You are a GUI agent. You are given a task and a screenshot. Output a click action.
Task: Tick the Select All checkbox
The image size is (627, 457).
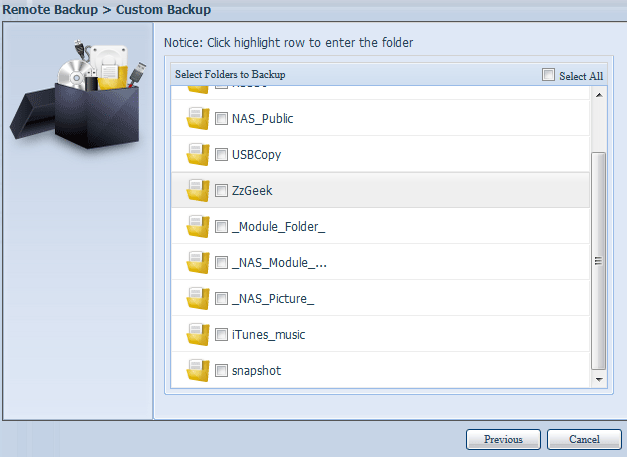548,75
